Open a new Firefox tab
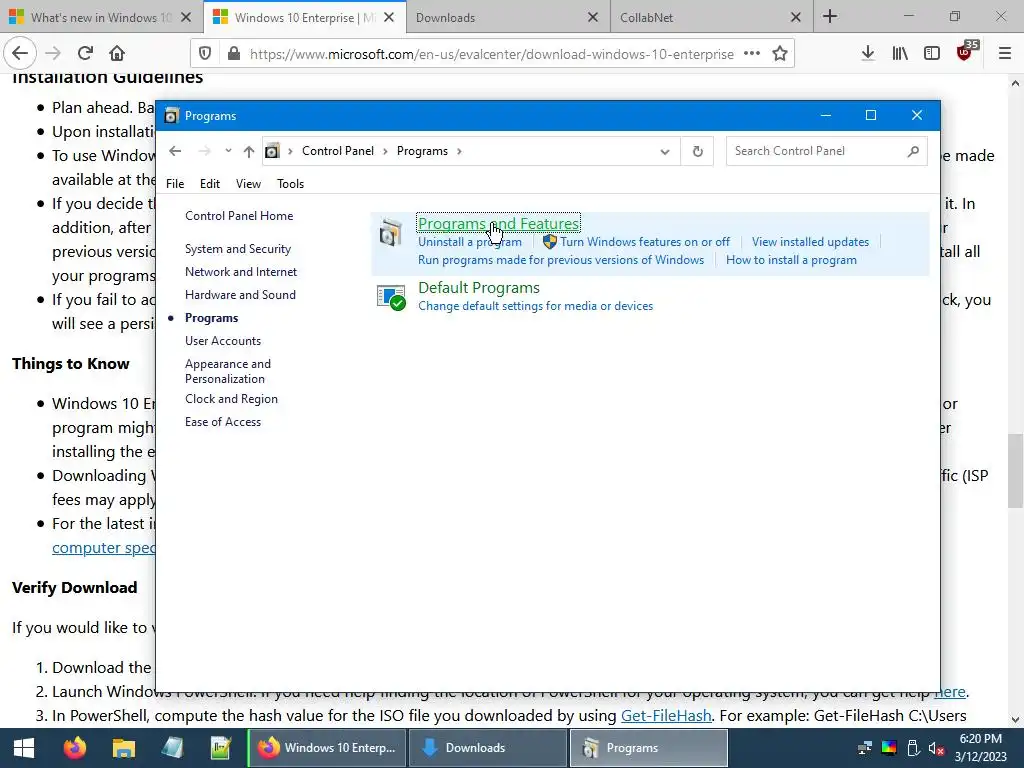The image size is (1024, 768). pyautogui.click(x=830, y=16)
